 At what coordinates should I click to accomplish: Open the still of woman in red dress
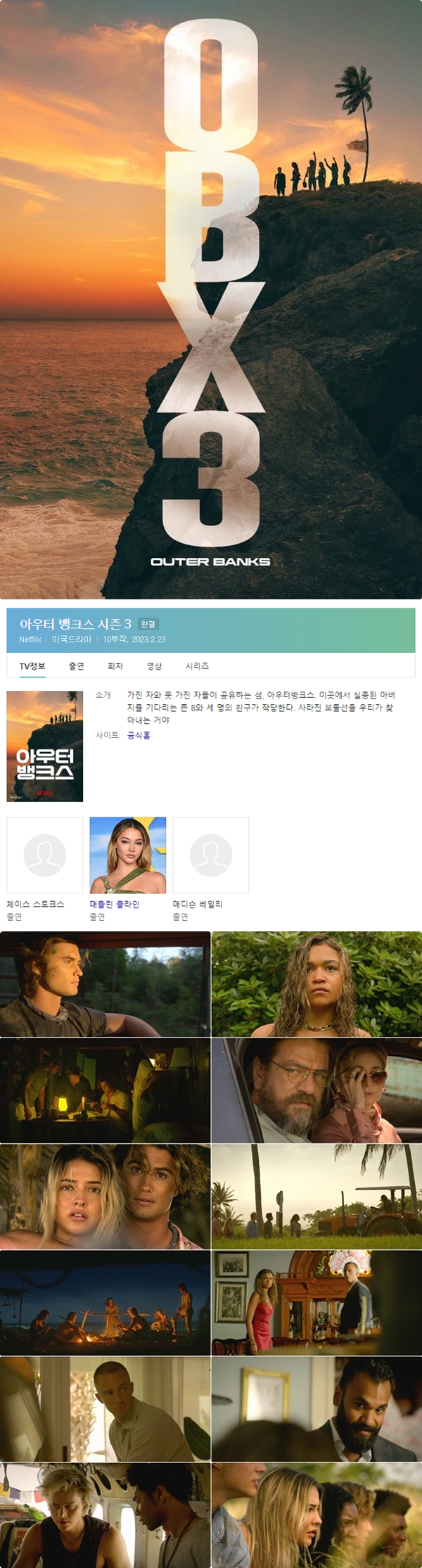pos(316,1302)
